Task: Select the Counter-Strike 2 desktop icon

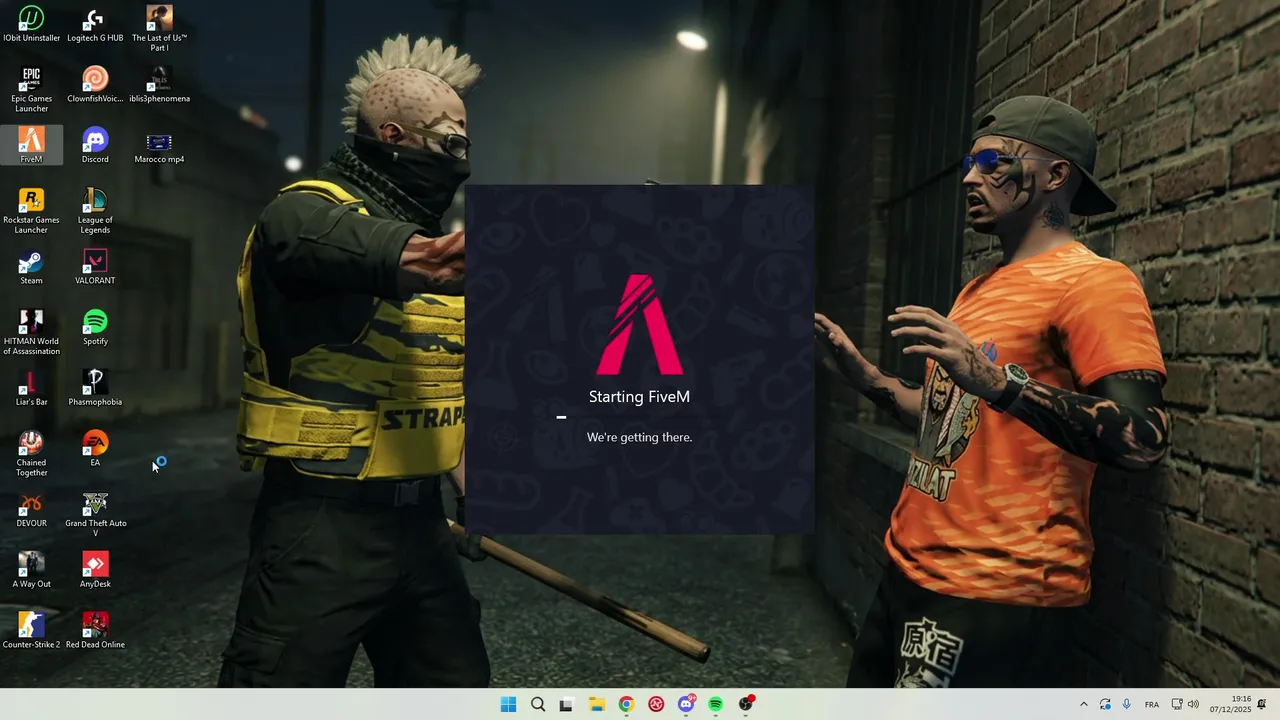Action: 31,632
